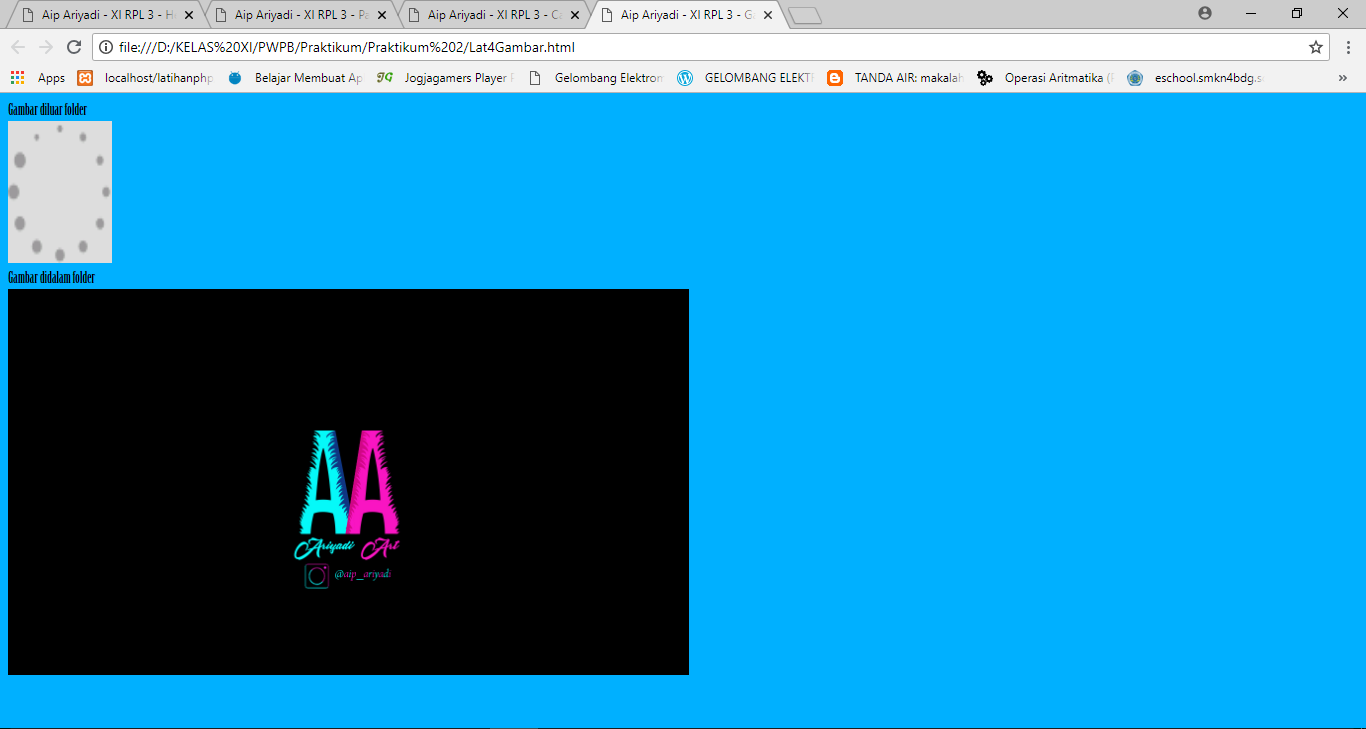Close the Aip Ariyadi - Ca tab
This screenshot has width=1366, height=729.
click(x=575, y=15)
